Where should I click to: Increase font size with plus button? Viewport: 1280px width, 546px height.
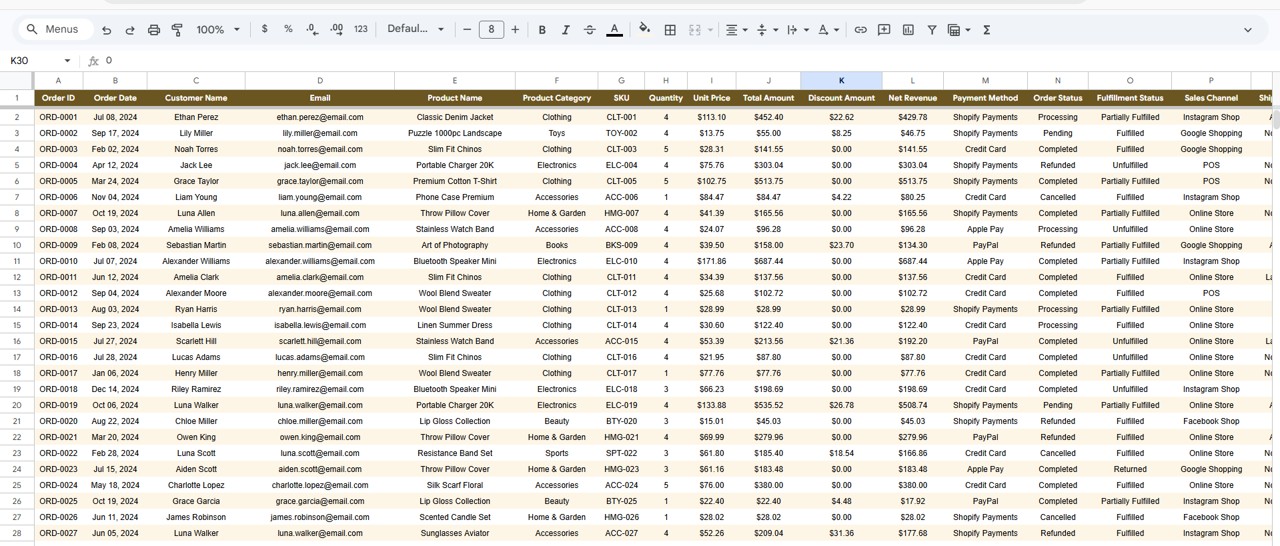coord(515,30)
